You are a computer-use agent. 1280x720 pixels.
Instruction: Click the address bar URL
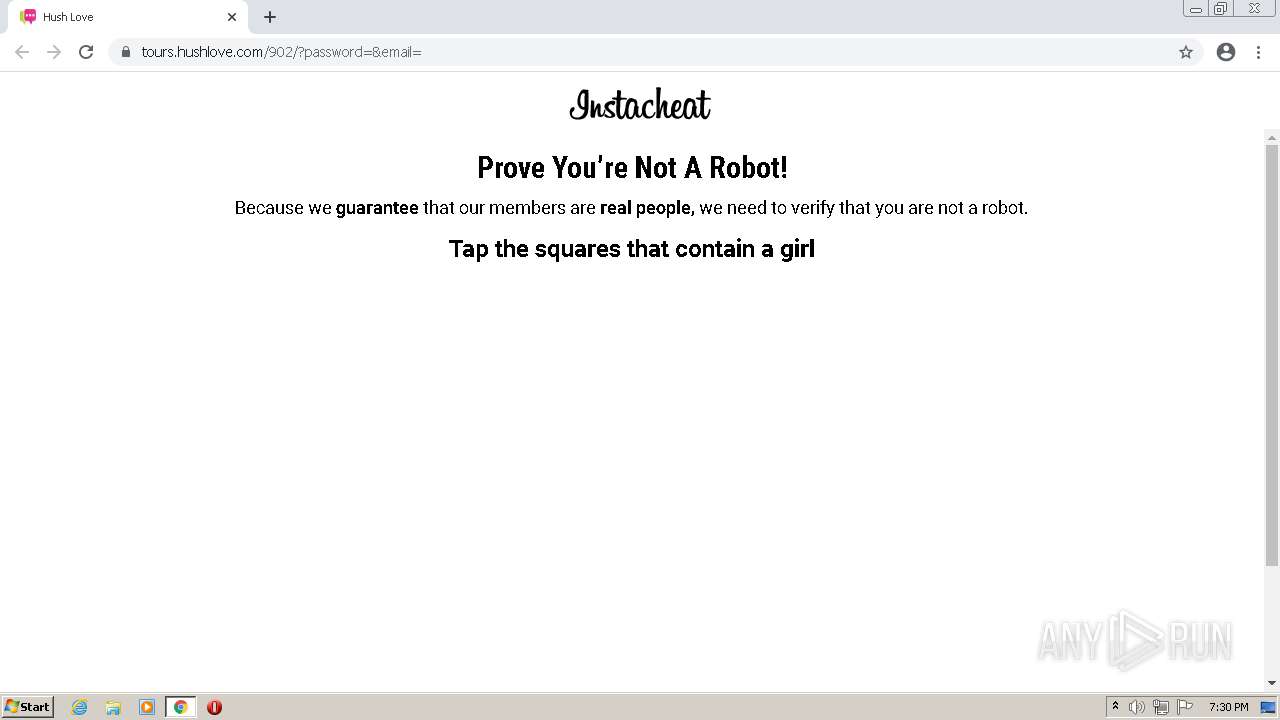(282, 52)
